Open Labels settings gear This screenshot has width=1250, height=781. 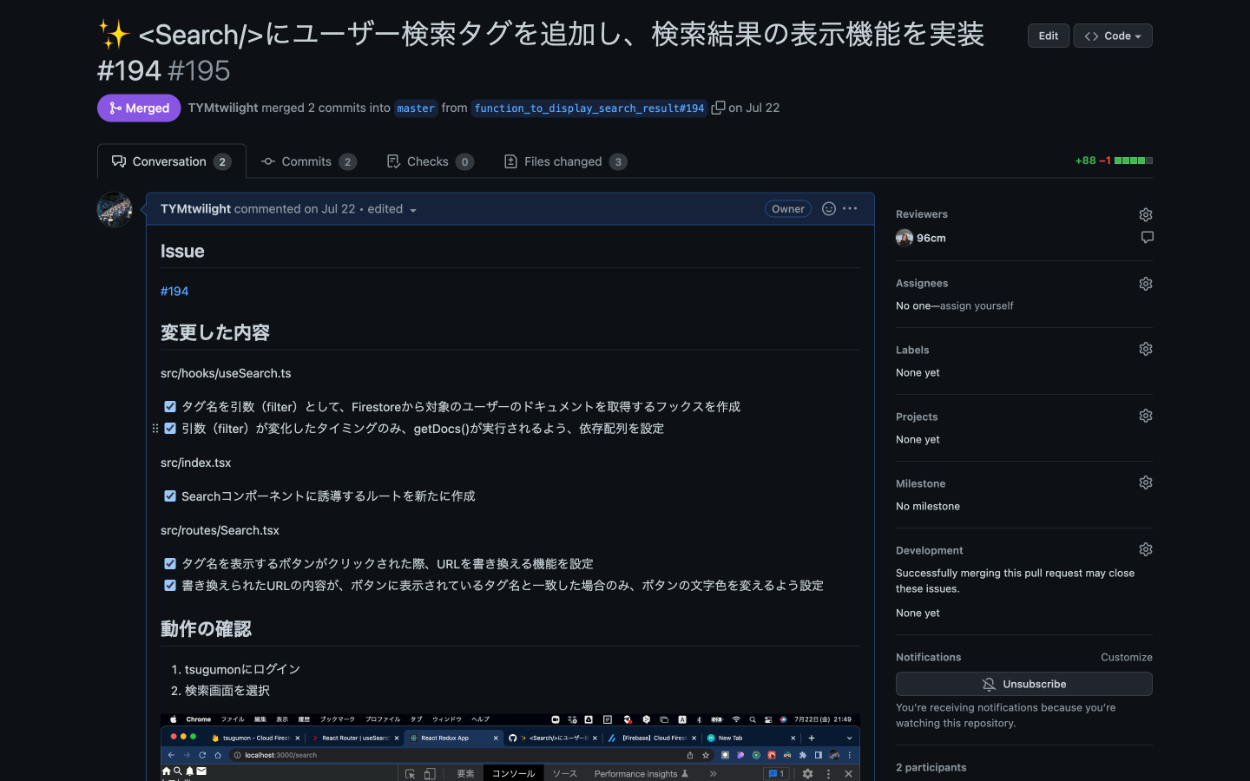click(1145, 349)
